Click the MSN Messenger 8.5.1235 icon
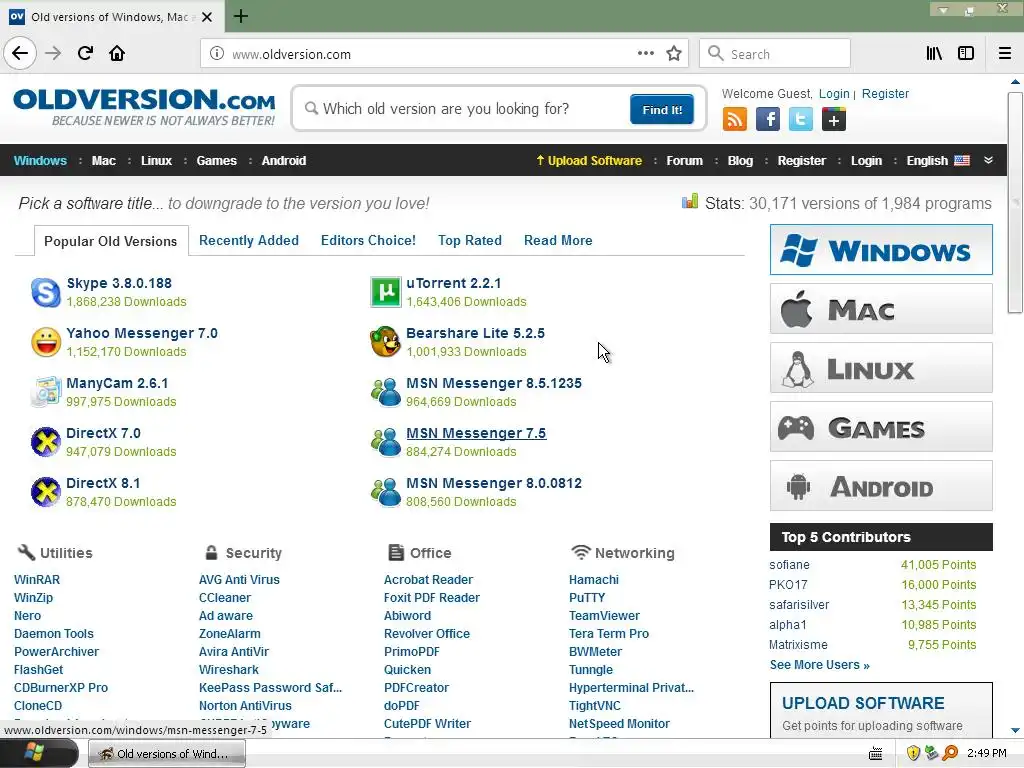 point(385,392)
